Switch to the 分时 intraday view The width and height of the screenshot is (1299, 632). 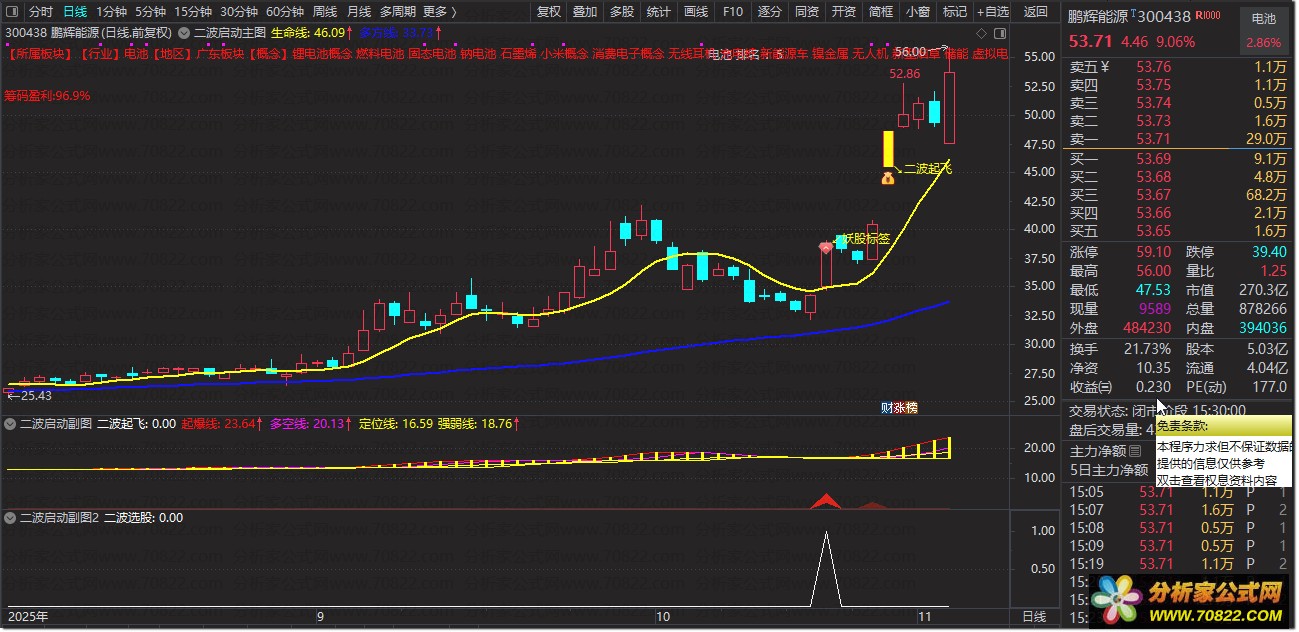pos(40,12)
